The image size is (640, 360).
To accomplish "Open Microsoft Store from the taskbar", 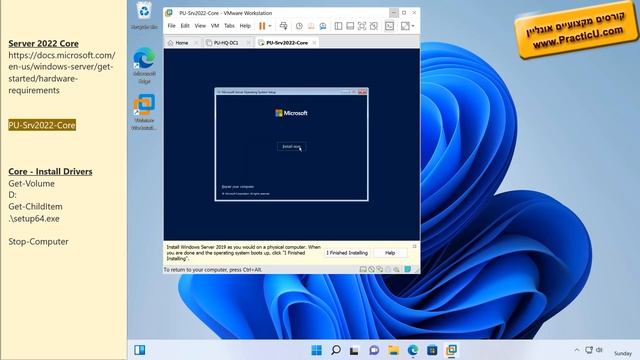I will point(432,350).
